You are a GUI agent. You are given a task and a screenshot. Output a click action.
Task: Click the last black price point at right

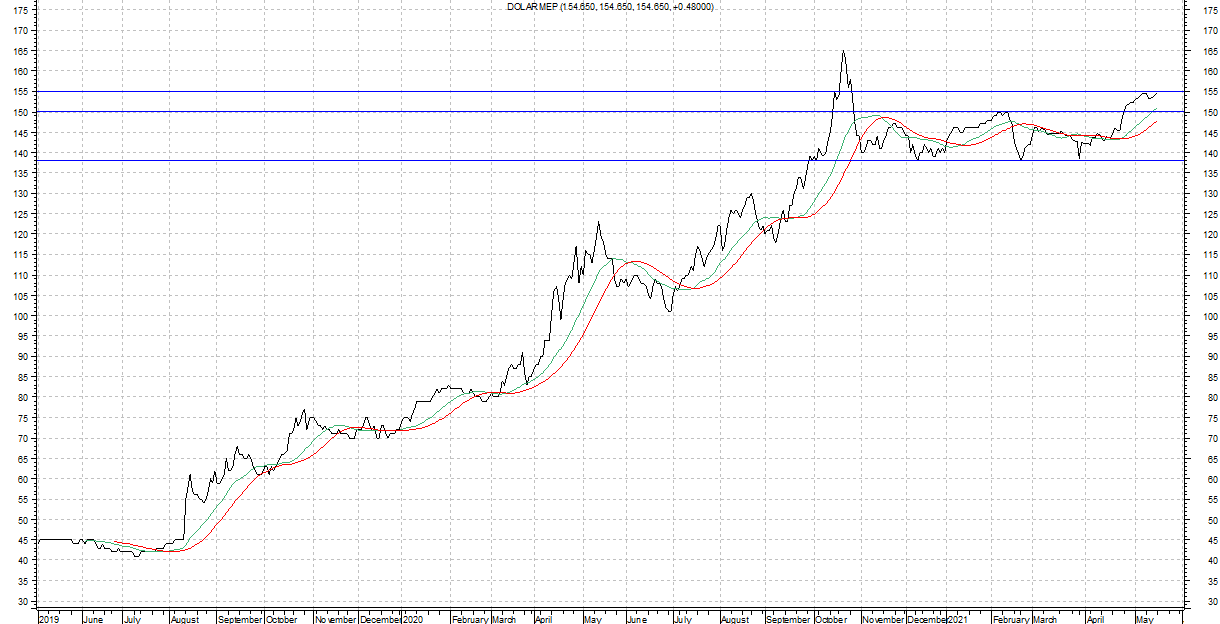pyautogui.click(x=1157, y=92)
